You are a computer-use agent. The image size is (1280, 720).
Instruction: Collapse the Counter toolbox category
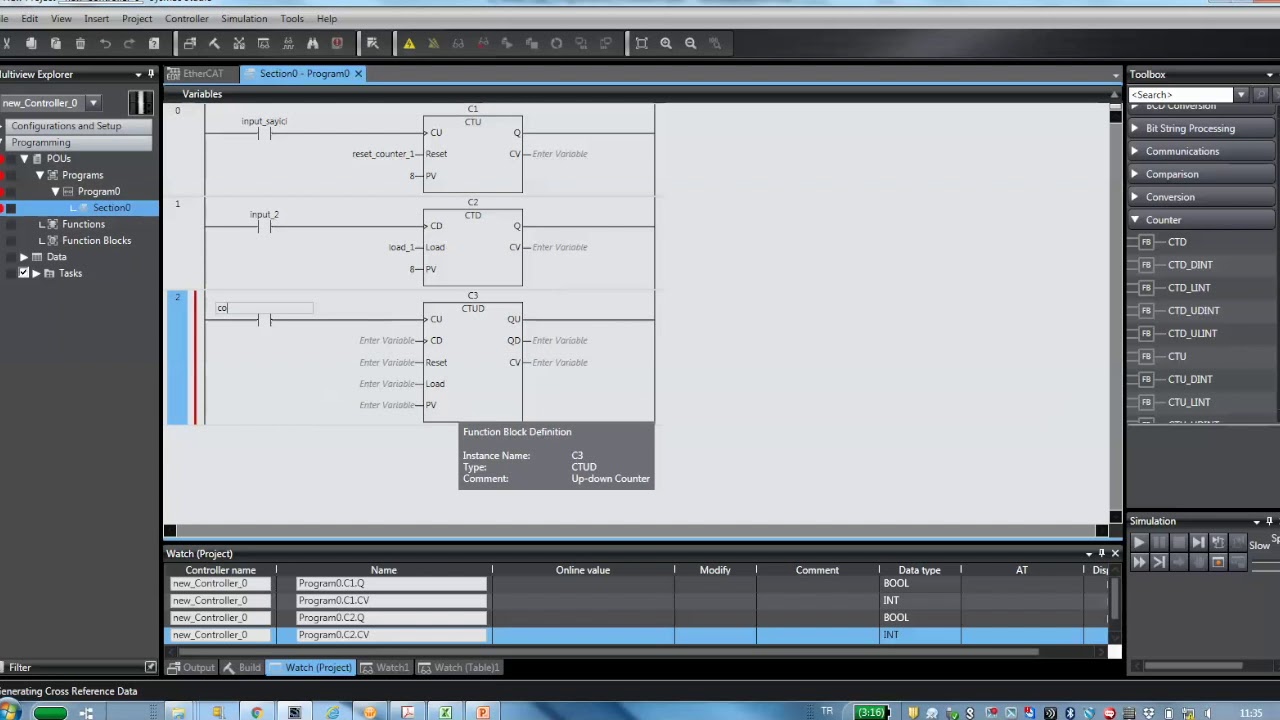1135,220
